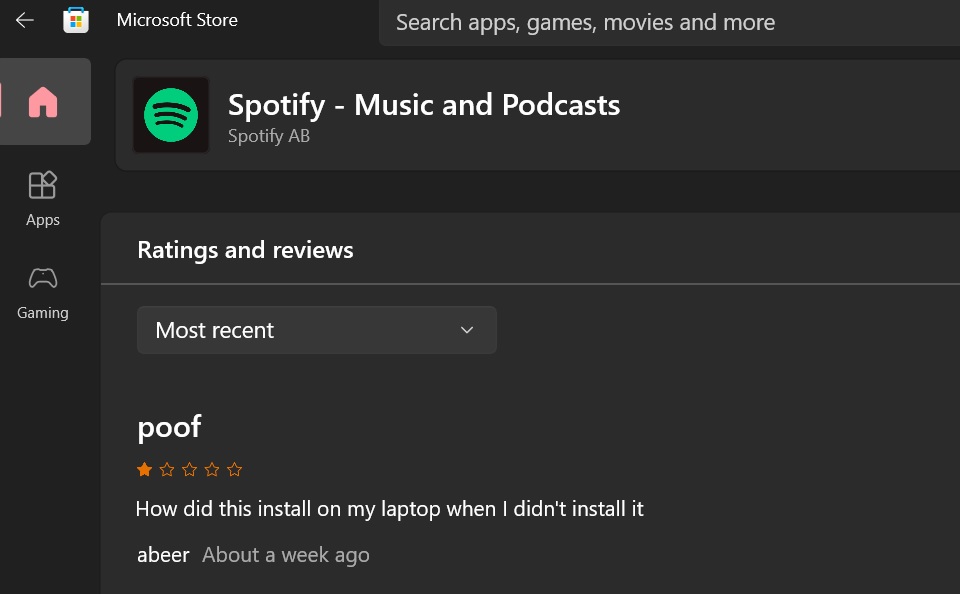Screen dimensions: 960x594
Task: Click the second star in poof review
Action: (167, 469)
